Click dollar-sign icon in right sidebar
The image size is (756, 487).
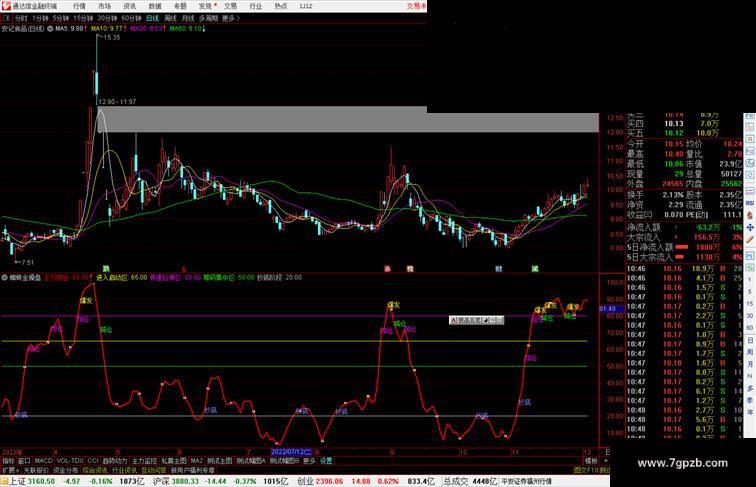click(750, 216)
